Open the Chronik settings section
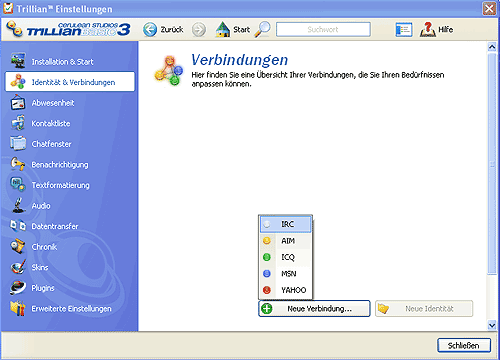500x360 pixels. pyautogui.click(x=70, y=247)
